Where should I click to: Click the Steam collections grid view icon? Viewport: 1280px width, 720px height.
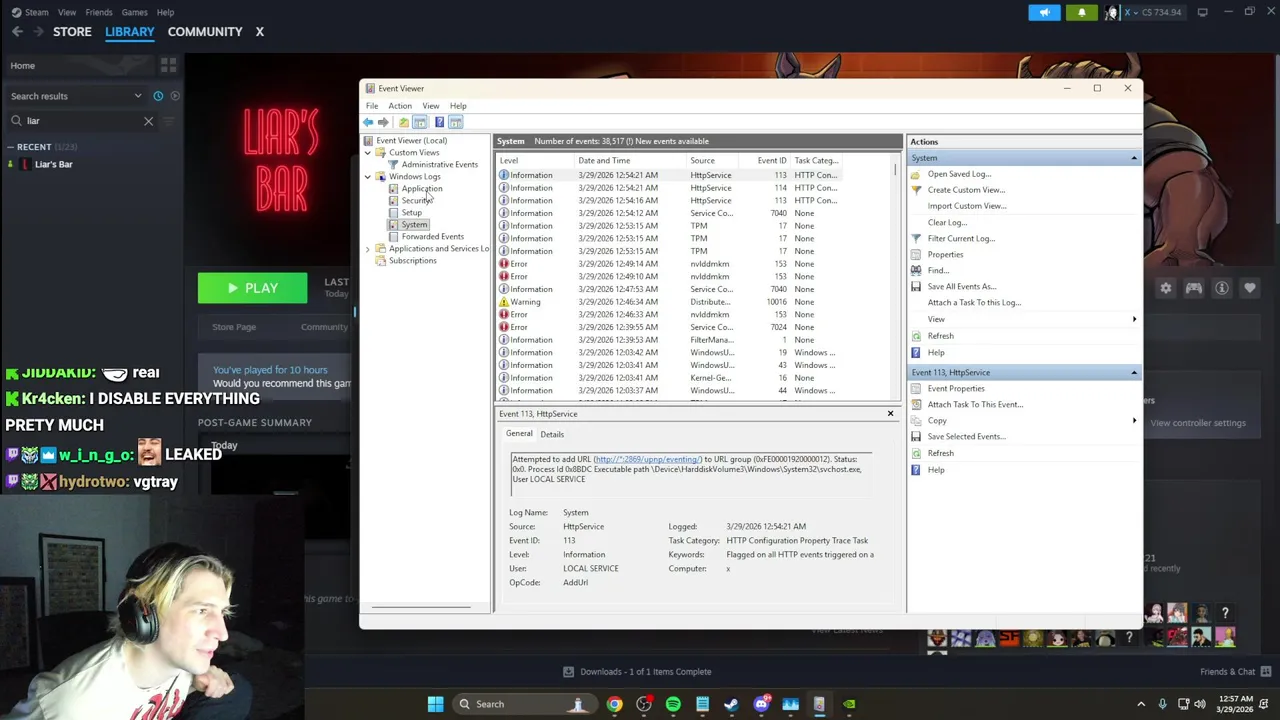168,65
